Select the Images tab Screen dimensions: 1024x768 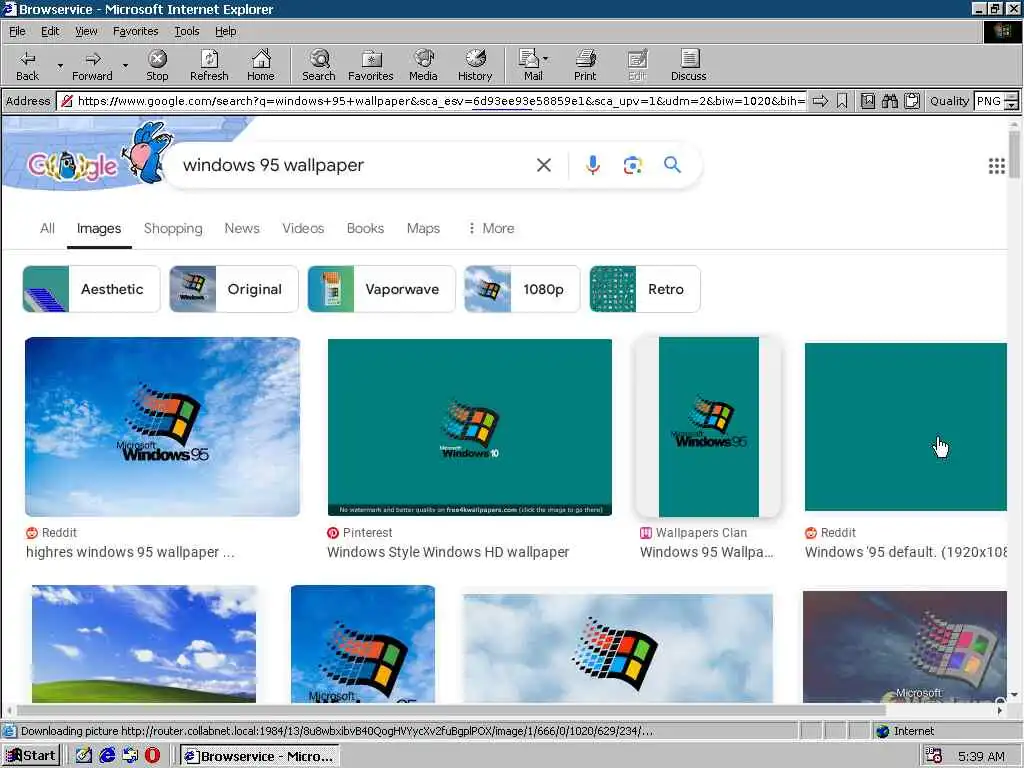pos(99,229)
